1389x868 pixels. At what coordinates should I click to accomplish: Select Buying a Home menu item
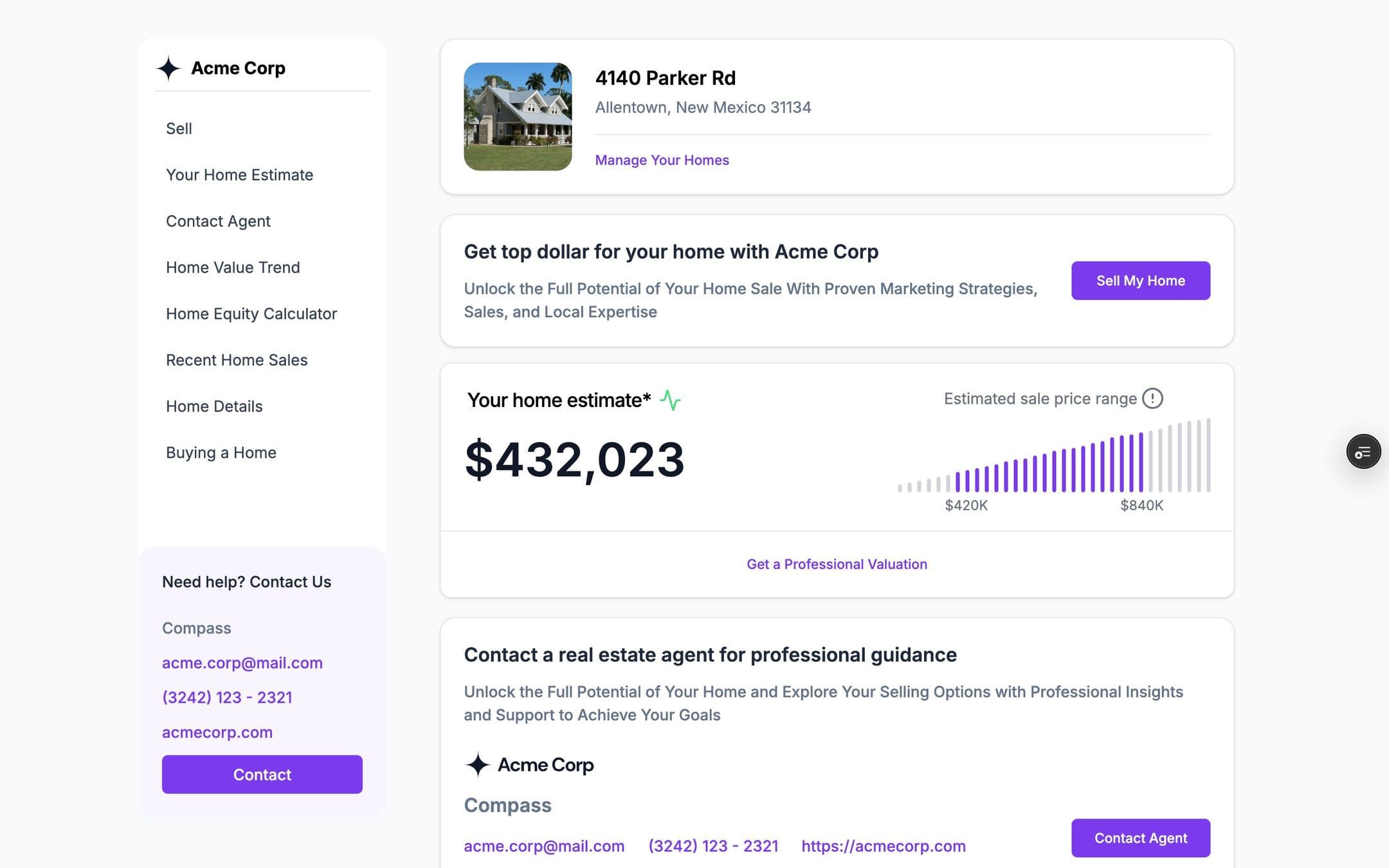point(221,453)
